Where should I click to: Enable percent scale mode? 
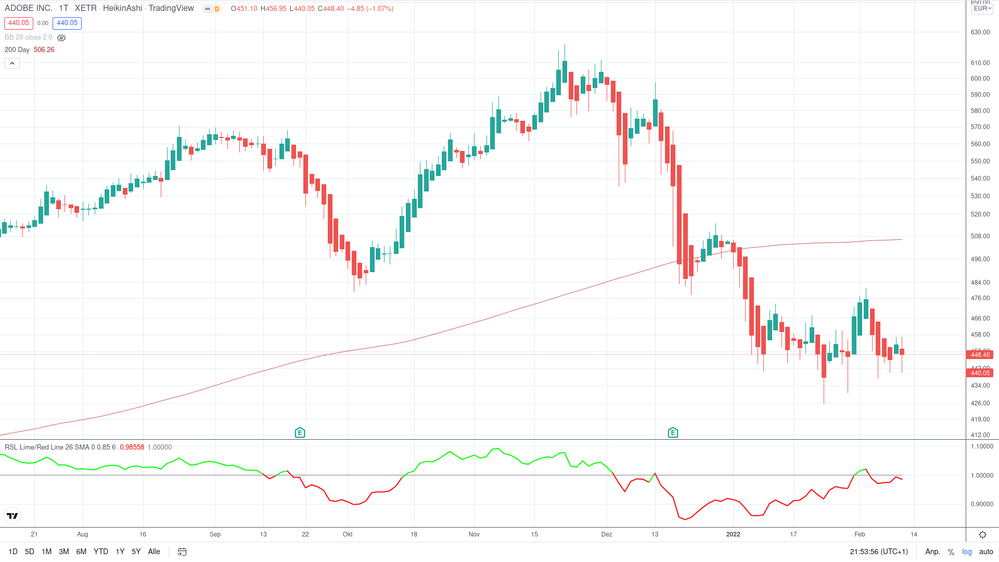coord(951,552)
